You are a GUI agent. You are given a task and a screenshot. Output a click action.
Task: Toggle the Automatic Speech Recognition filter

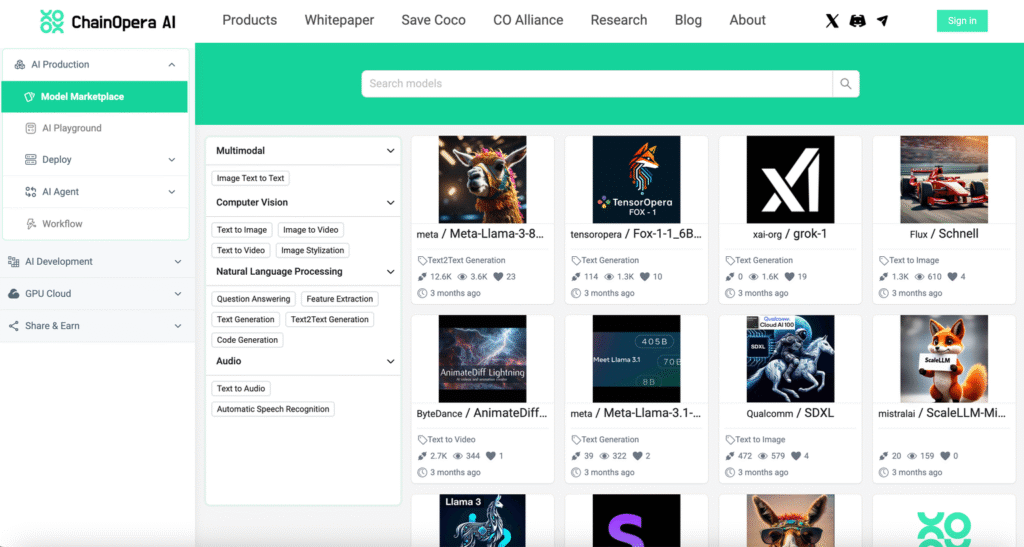tap(273, 409)
